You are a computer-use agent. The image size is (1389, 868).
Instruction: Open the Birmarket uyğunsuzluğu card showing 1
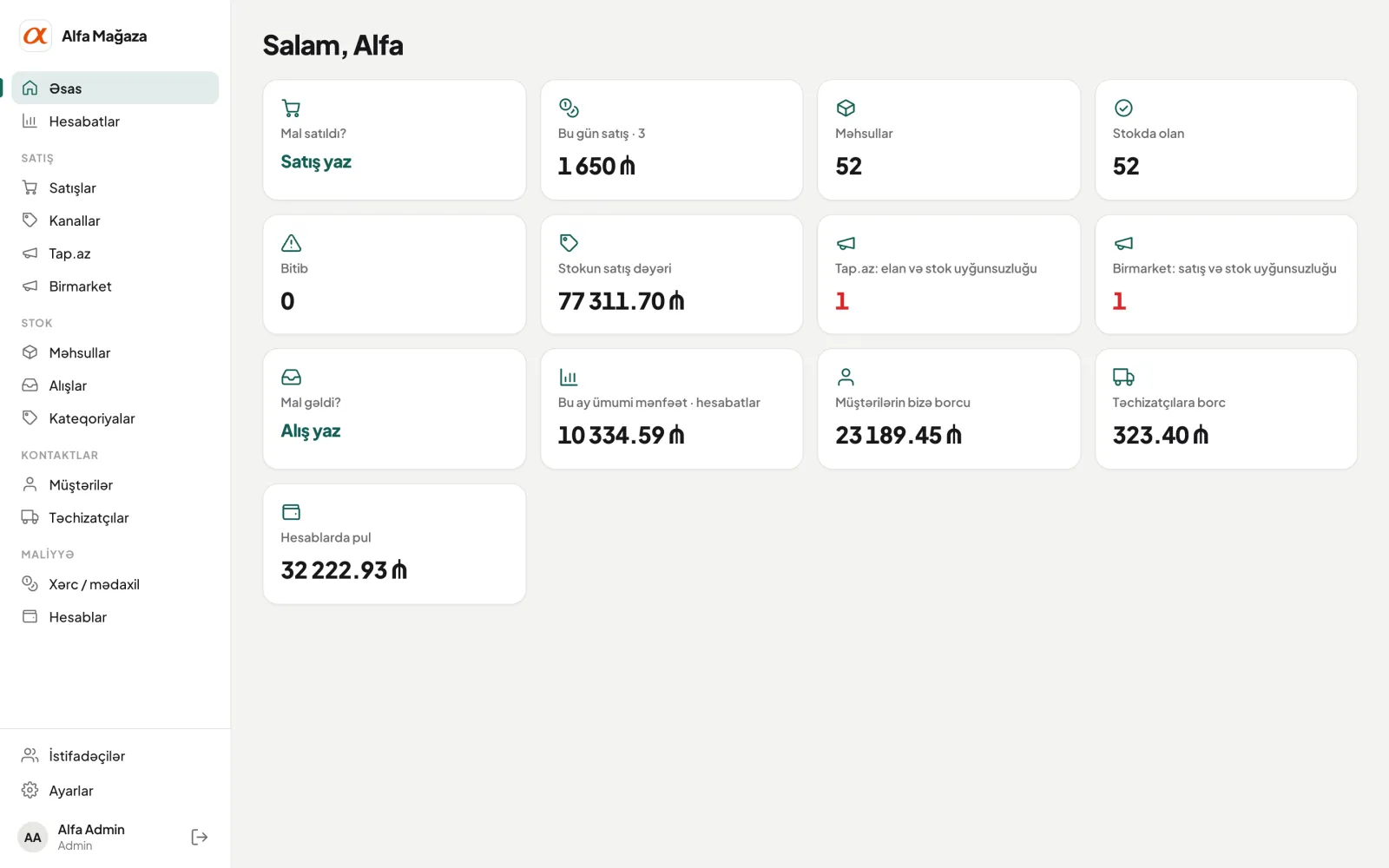click(x=1226, y=274)
